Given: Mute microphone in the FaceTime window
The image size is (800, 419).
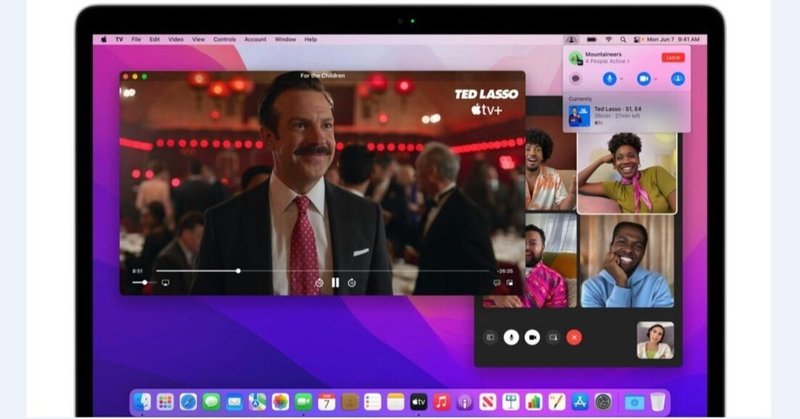Looking at the screenshot, I should click(x=511, y=337).
